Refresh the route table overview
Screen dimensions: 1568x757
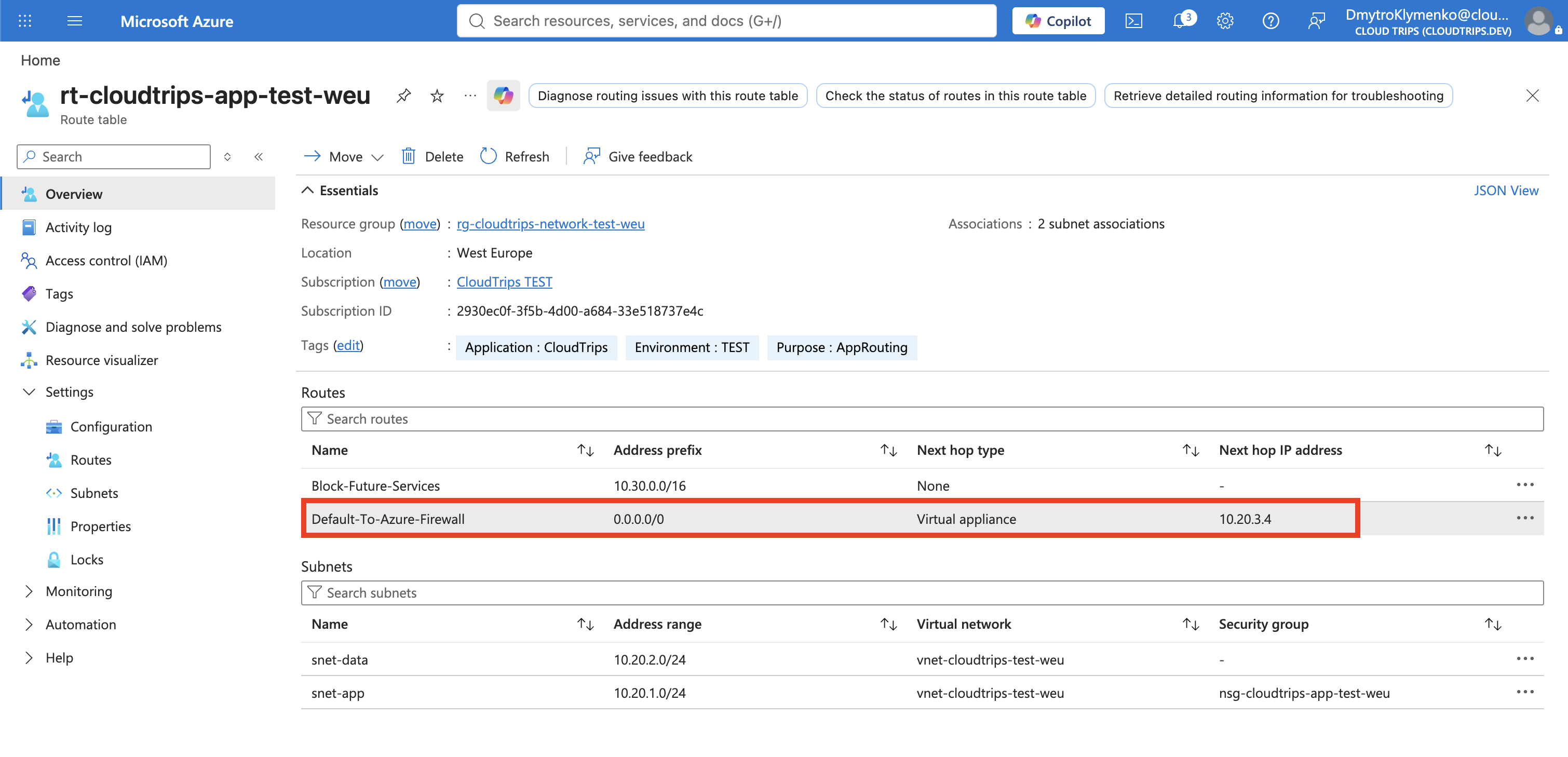[515, 156]
